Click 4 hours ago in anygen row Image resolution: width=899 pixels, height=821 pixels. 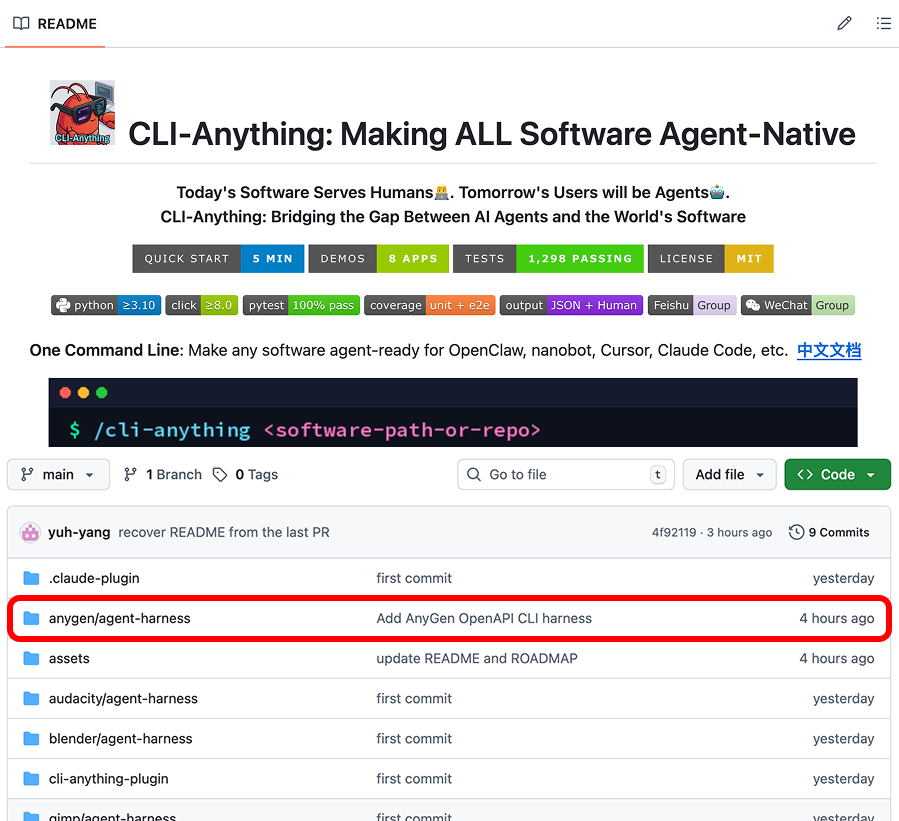(837, 619)
